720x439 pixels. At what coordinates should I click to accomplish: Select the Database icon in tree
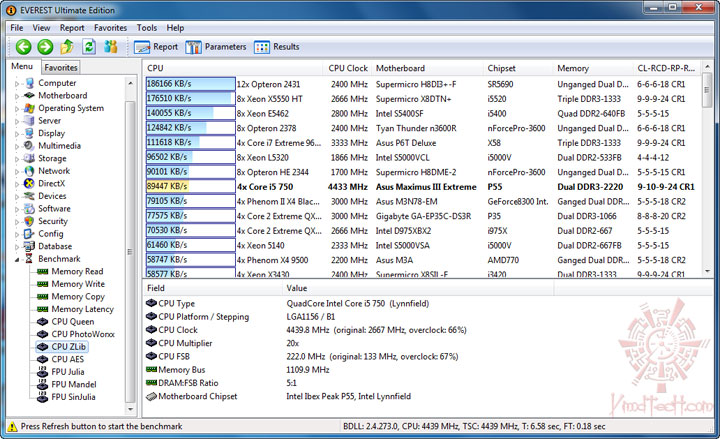tap(29, 246)
